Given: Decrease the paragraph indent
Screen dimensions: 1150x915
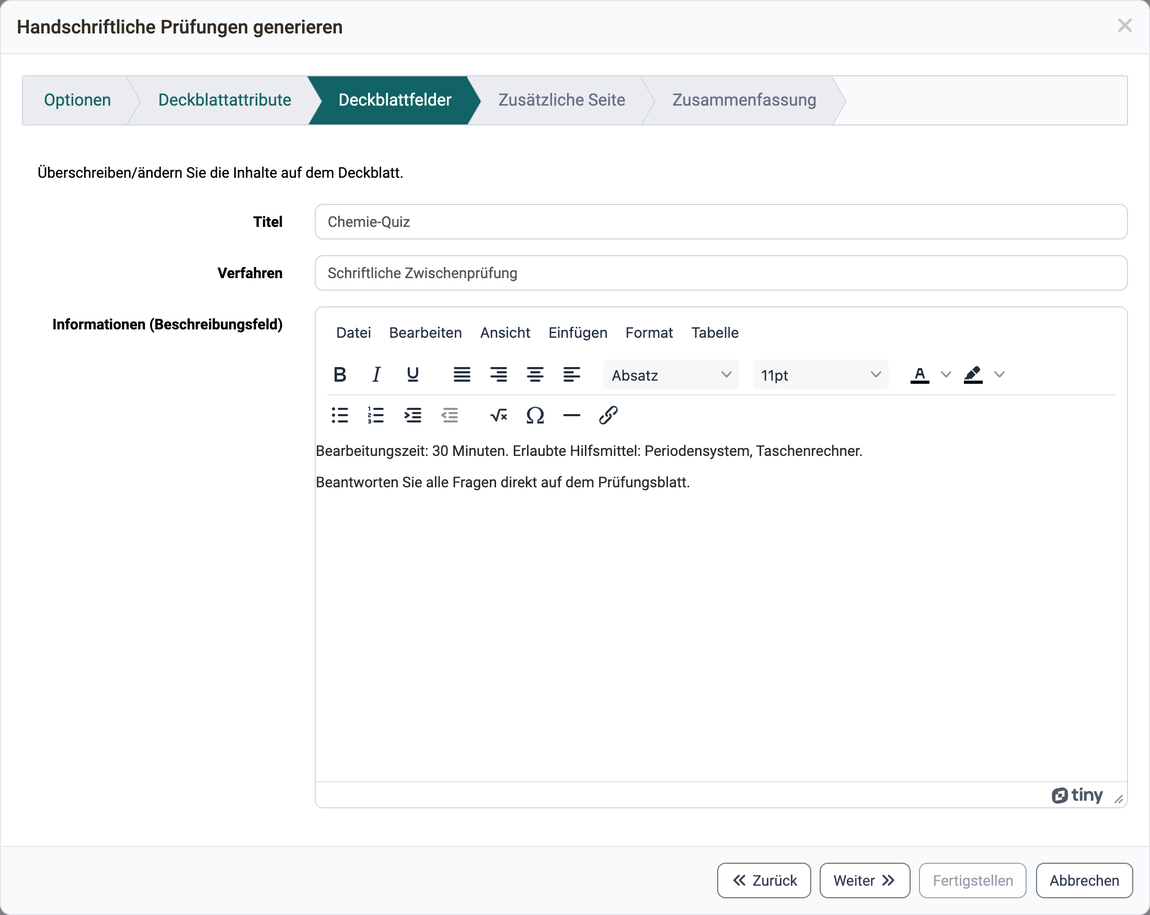Looking at the screenshot, I should coord(450,416).
